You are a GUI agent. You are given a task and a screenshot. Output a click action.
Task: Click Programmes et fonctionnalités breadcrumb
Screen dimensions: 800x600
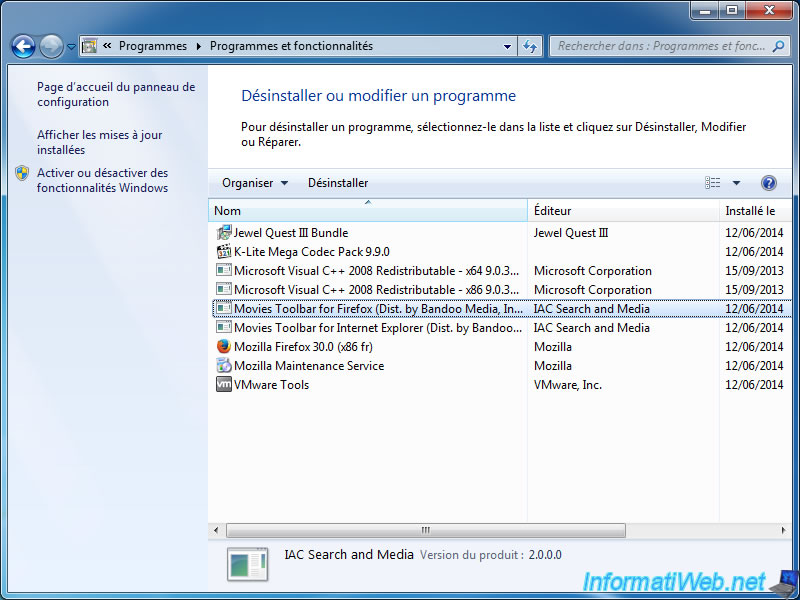[x=291, y=46]
